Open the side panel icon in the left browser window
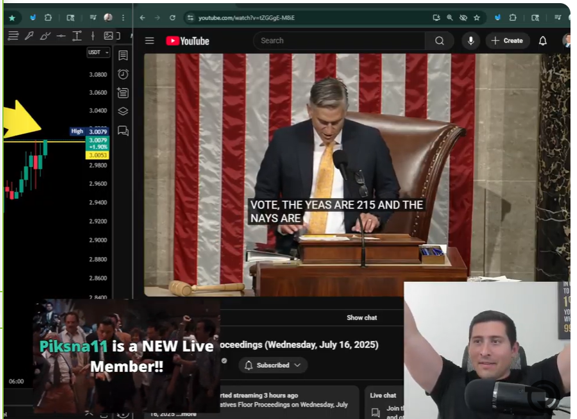The height and width of the screenshot is (419, 577). pos(70,17)
